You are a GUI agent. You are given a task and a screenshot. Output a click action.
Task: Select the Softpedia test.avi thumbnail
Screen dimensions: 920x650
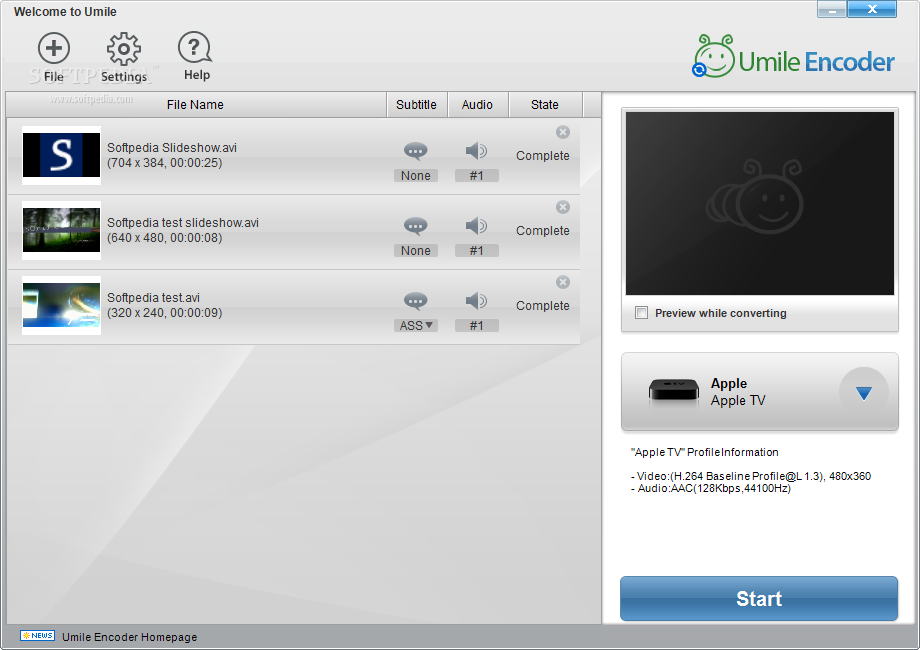tap(62, 306)
